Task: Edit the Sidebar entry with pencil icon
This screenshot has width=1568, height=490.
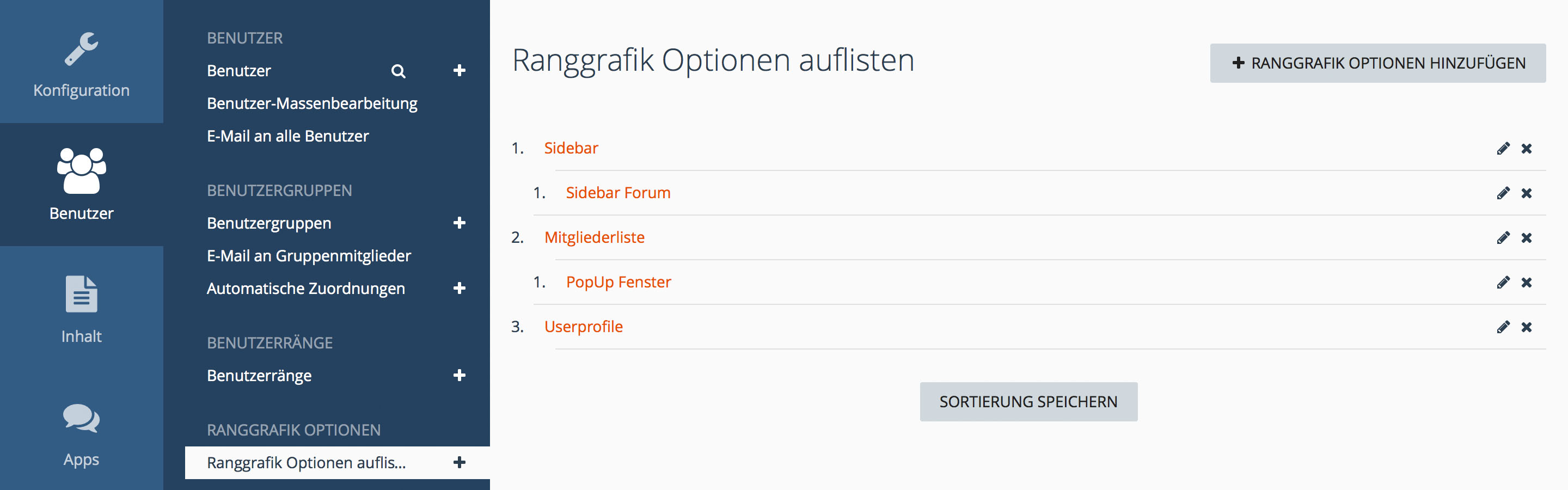Action: [1503, 149]
